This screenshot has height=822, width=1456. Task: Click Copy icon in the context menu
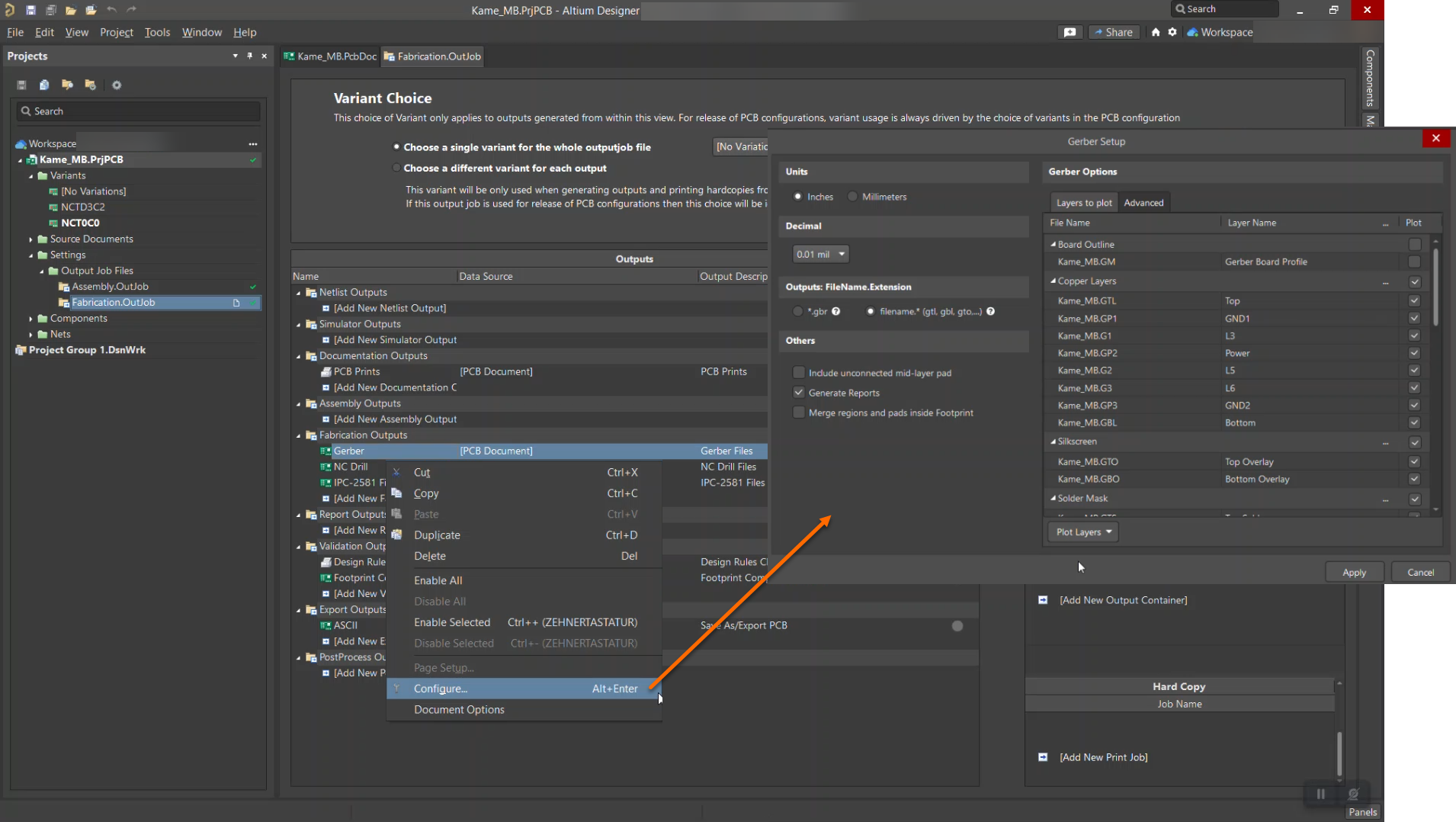tap(396, 493)
